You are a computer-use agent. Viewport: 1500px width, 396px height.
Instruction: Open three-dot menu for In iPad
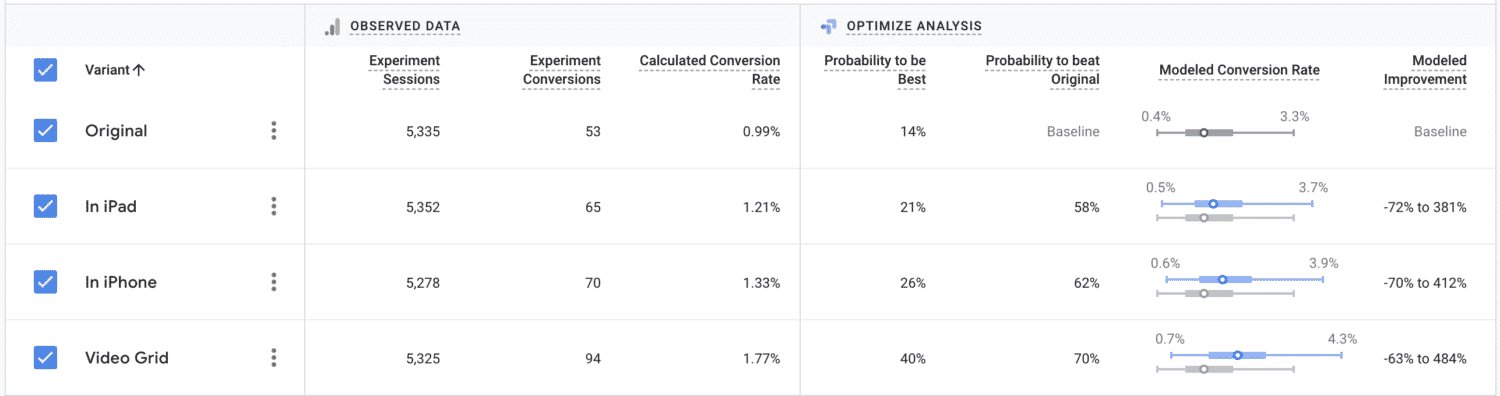274,206
